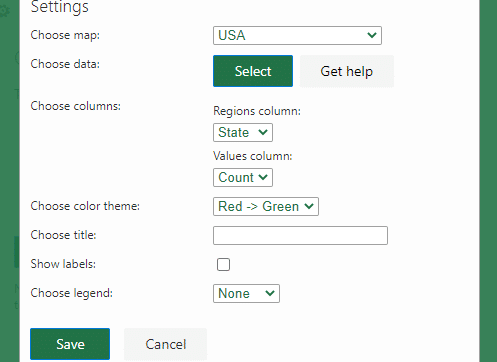
Task: Select the Settings heading text
Action: point(60,6)
